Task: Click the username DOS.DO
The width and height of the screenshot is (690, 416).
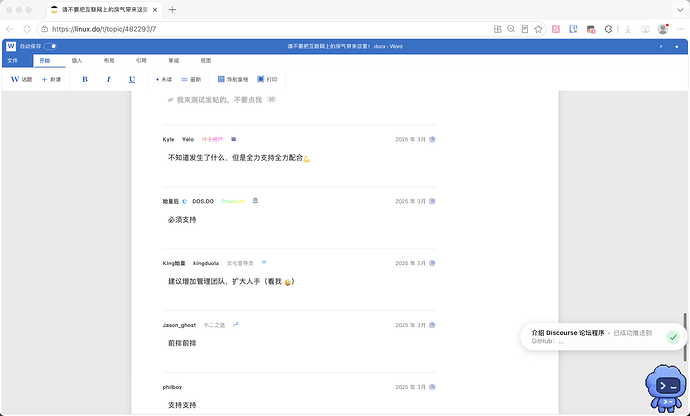Action: [203, 201]
